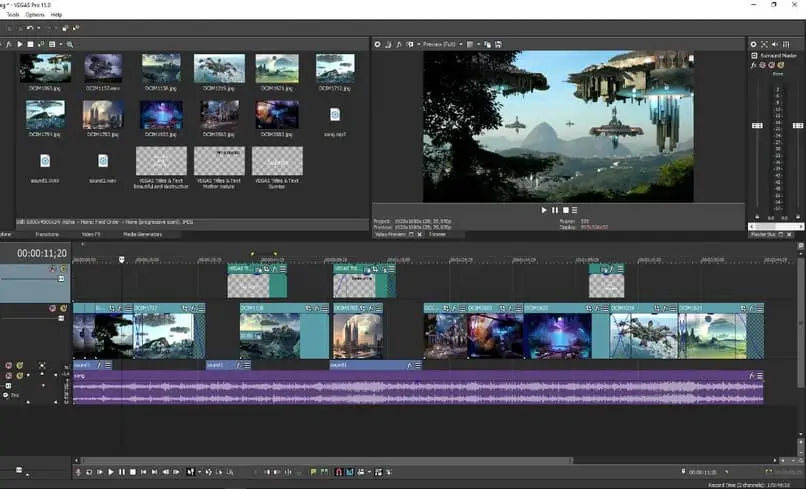This screenshot has width=806, height=489.
Task: Pause playback in the preview window
Action: 555,210
